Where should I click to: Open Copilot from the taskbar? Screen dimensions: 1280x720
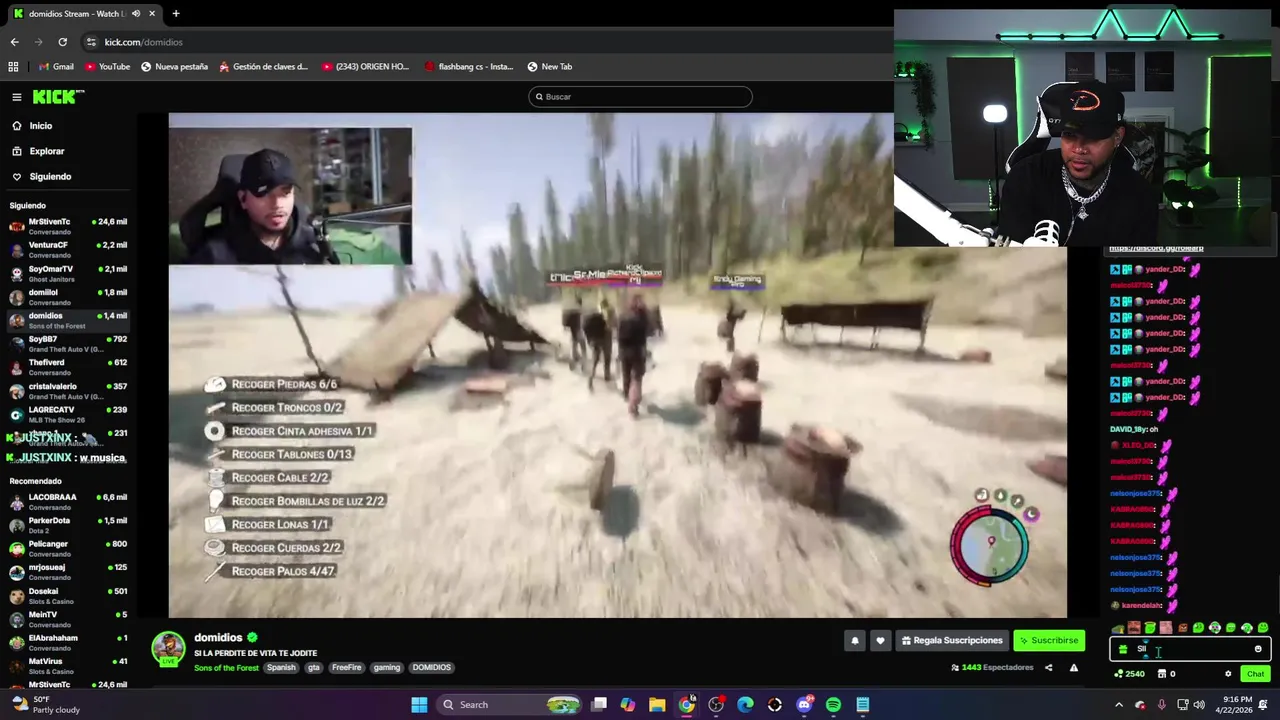click(628, 705)
